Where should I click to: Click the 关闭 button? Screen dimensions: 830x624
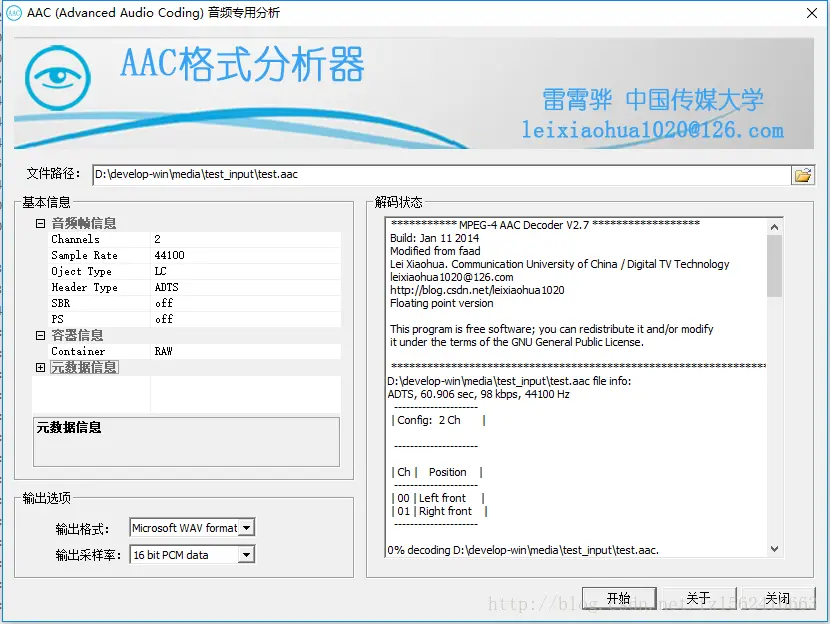pos(778,597)
